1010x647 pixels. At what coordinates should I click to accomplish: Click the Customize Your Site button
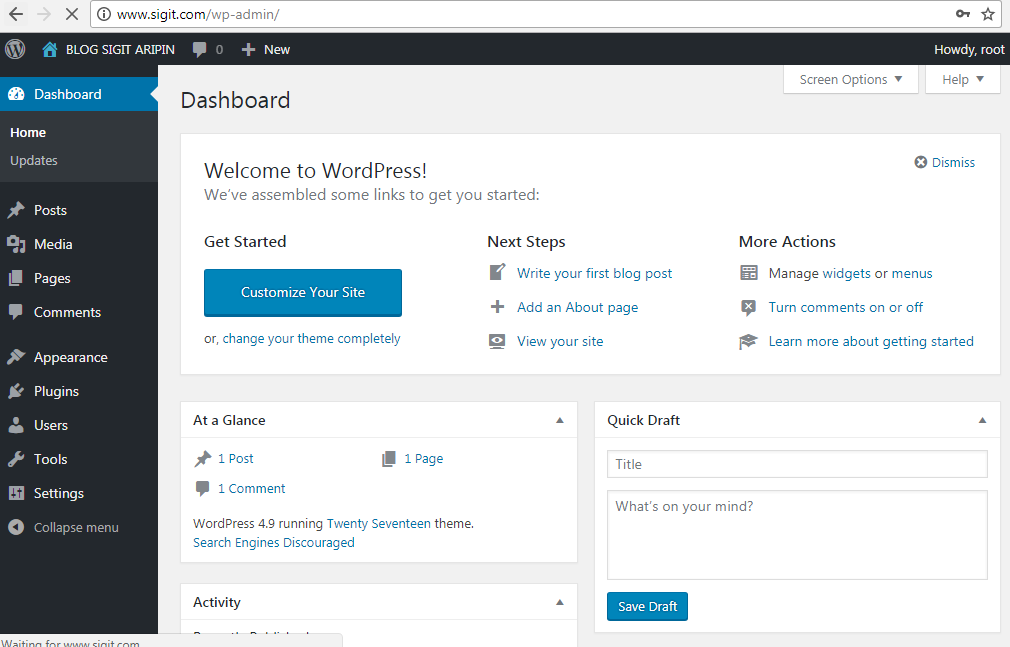coord(303,293)
